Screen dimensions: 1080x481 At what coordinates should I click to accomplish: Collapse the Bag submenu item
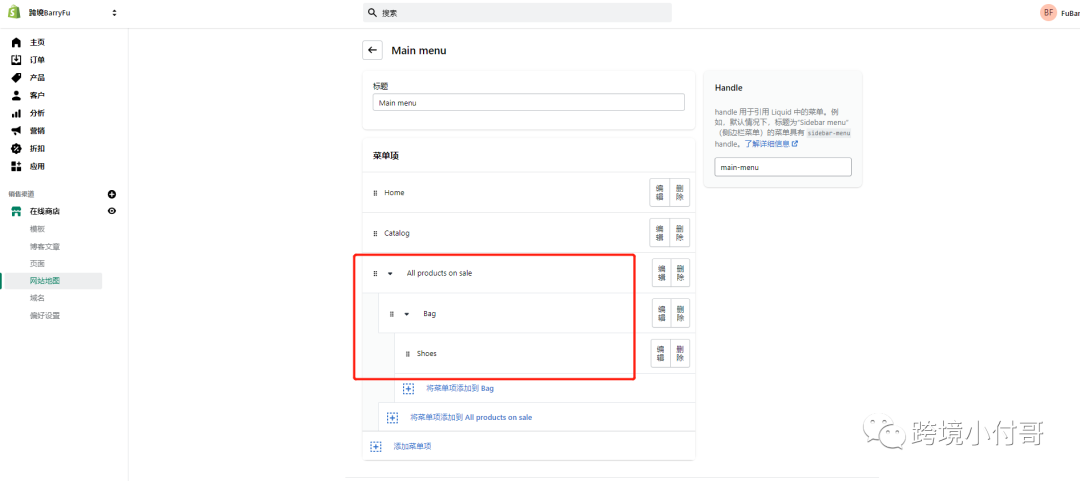pyautogui.click(x=406, y=314)
